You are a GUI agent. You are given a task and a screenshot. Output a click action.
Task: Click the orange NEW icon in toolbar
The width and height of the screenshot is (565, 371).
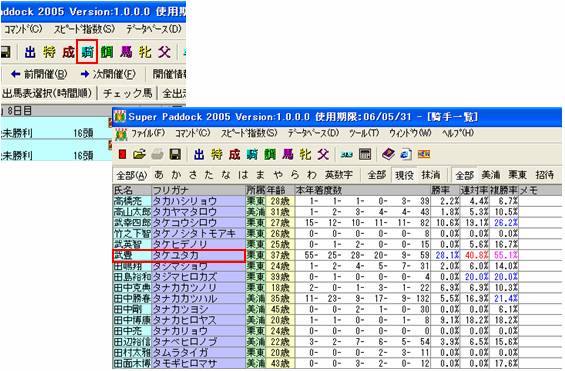coord(424,155)
